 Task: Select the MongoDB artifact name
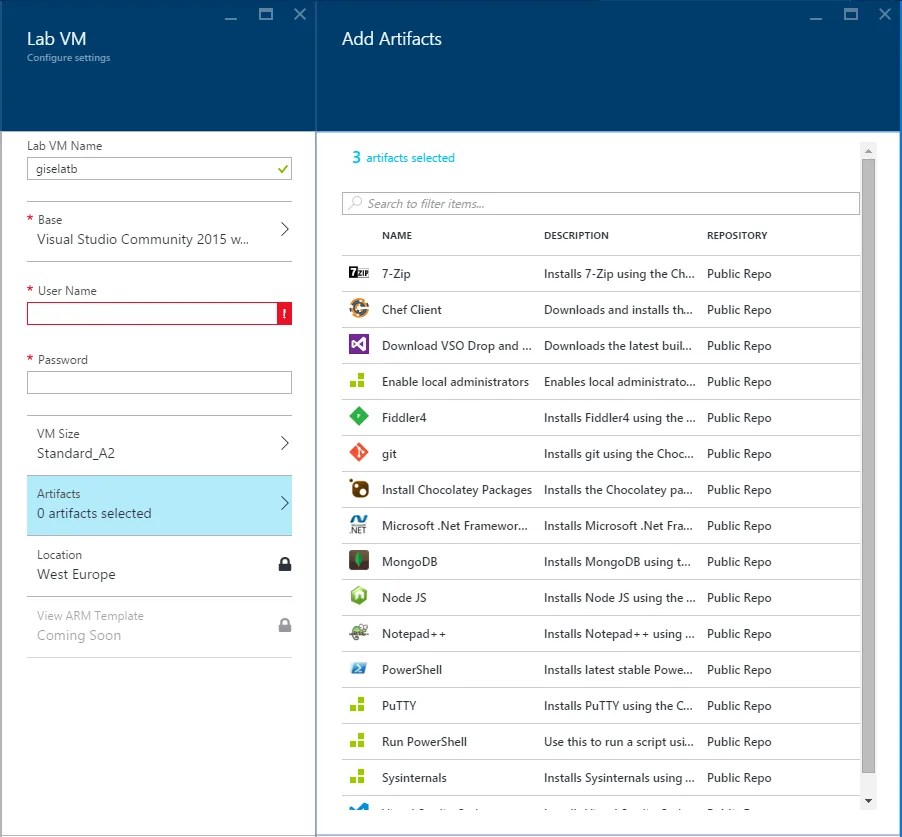410,561
